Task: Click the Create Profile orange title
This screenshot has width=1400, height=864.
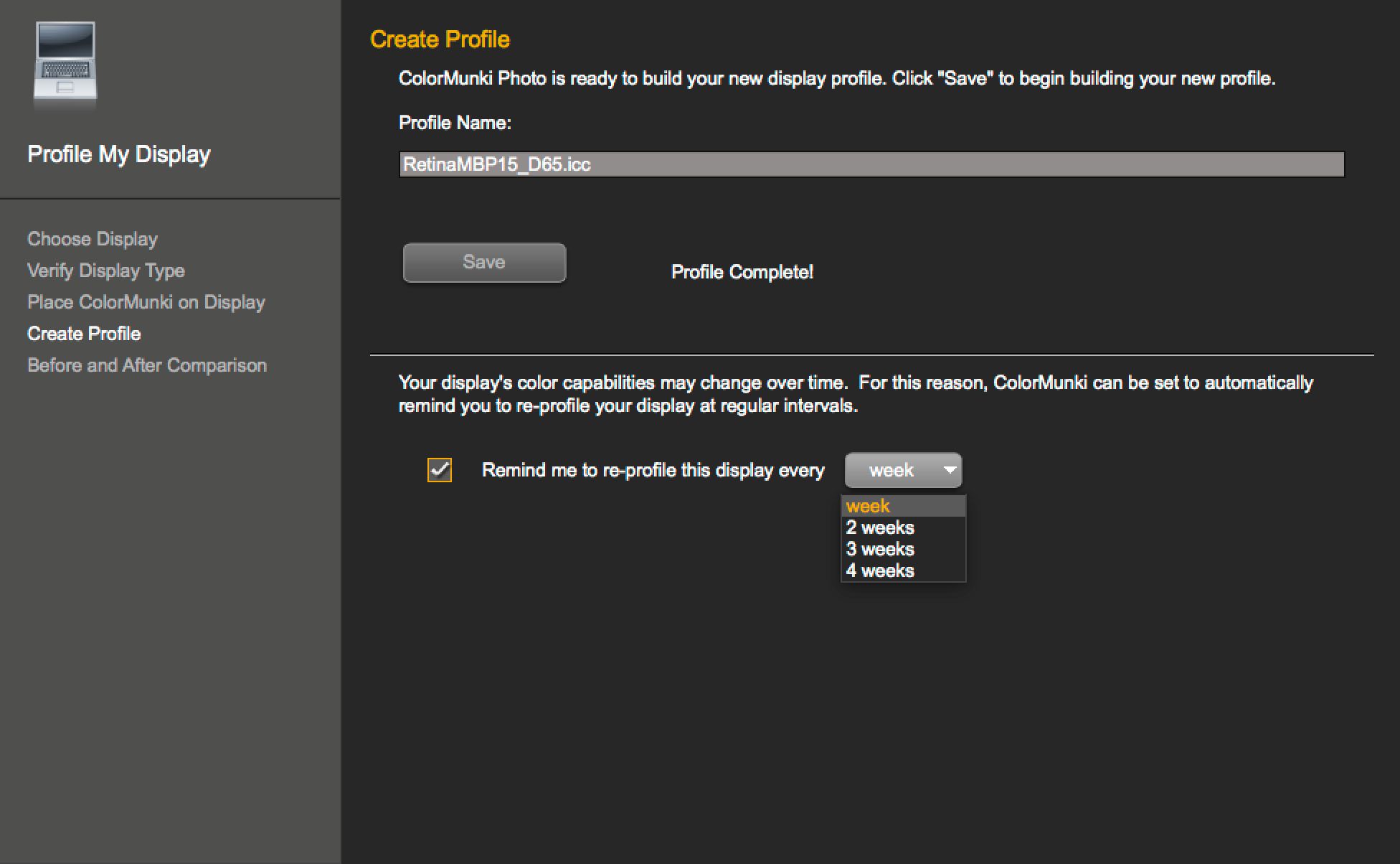Action: (440, 39)
